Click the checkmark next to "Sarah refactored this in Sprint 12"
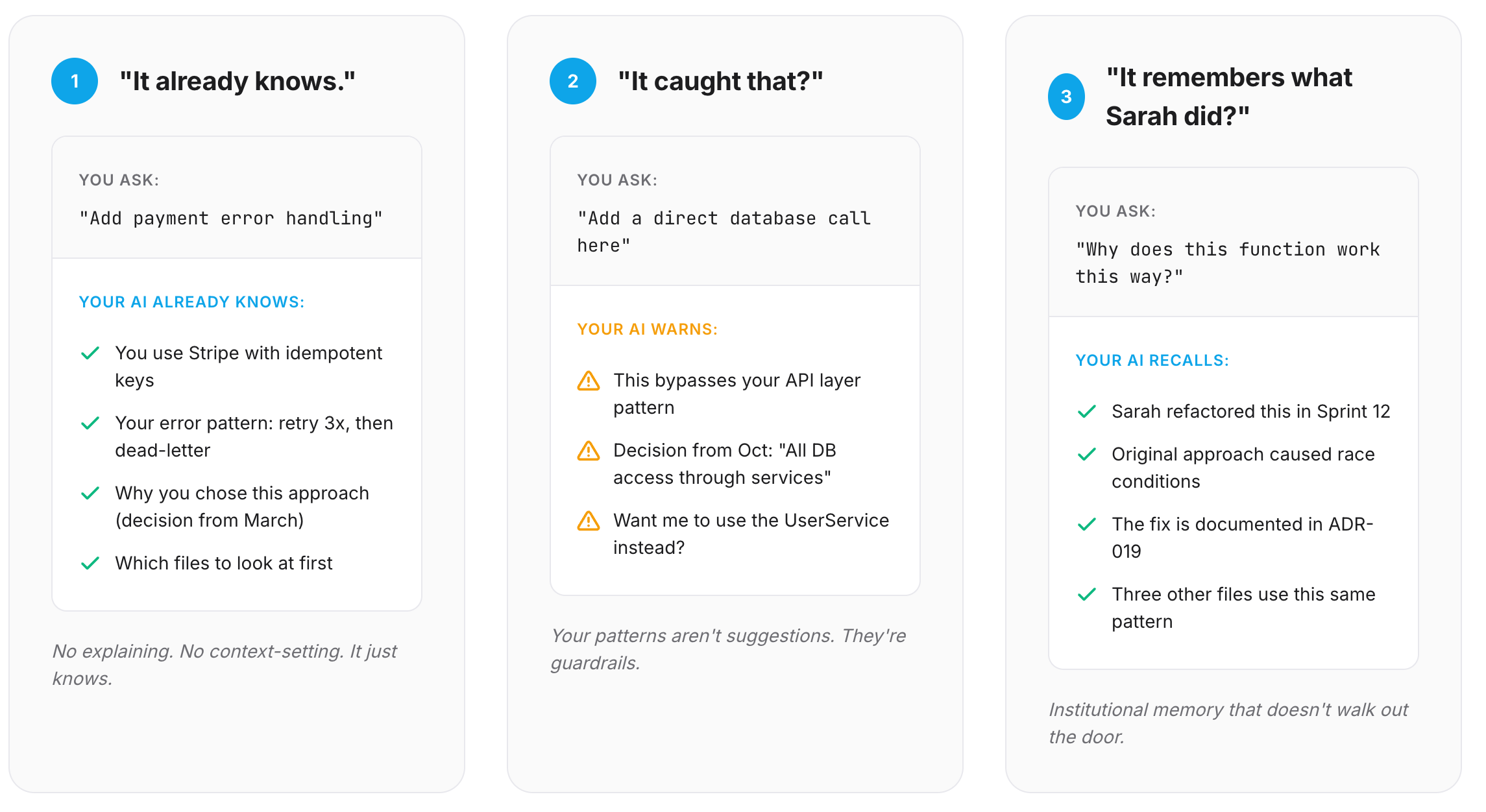 pos(1087,412)
